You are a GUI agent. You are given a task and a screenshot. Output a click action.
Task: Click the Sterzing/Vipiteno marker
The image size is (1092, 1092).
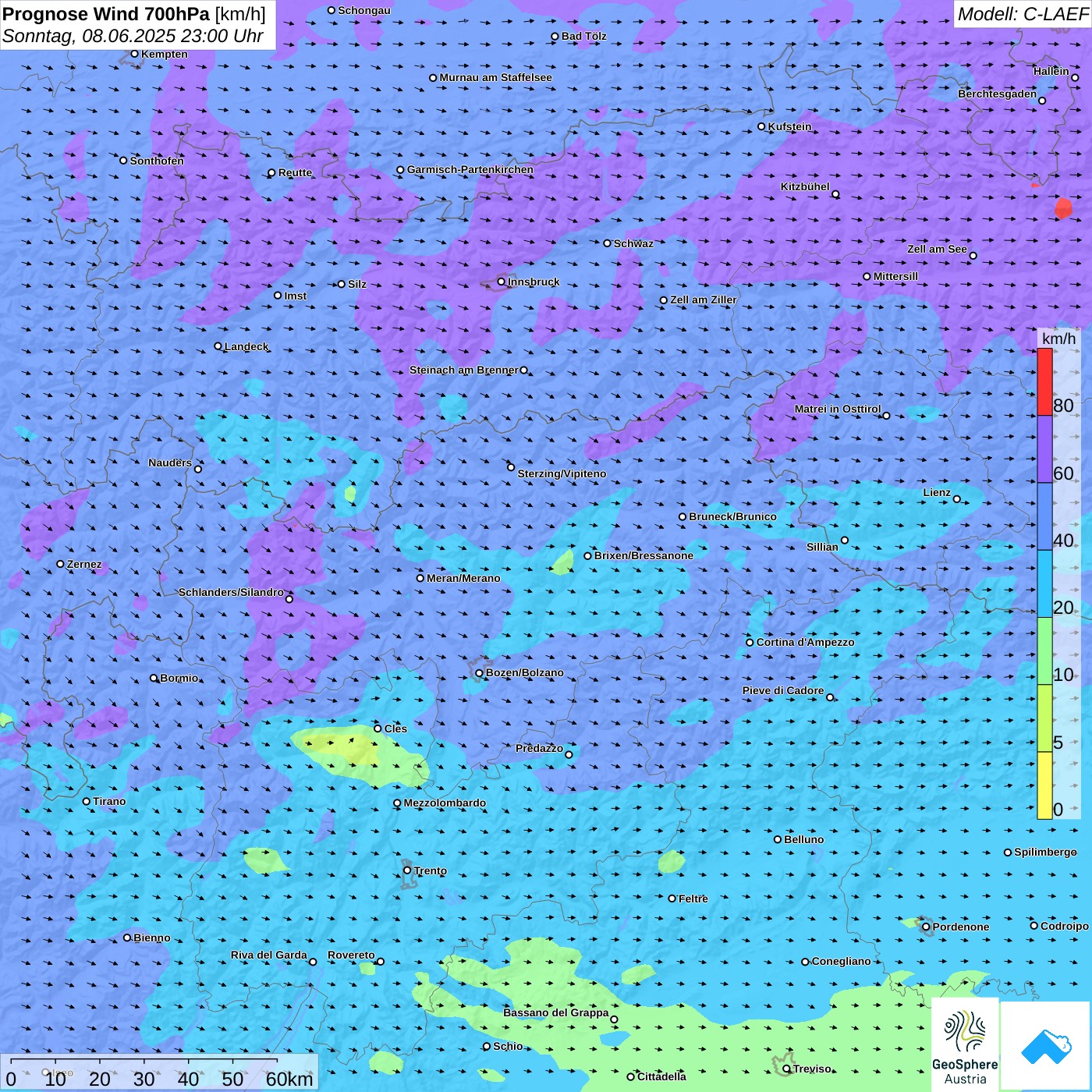point(511,467)
